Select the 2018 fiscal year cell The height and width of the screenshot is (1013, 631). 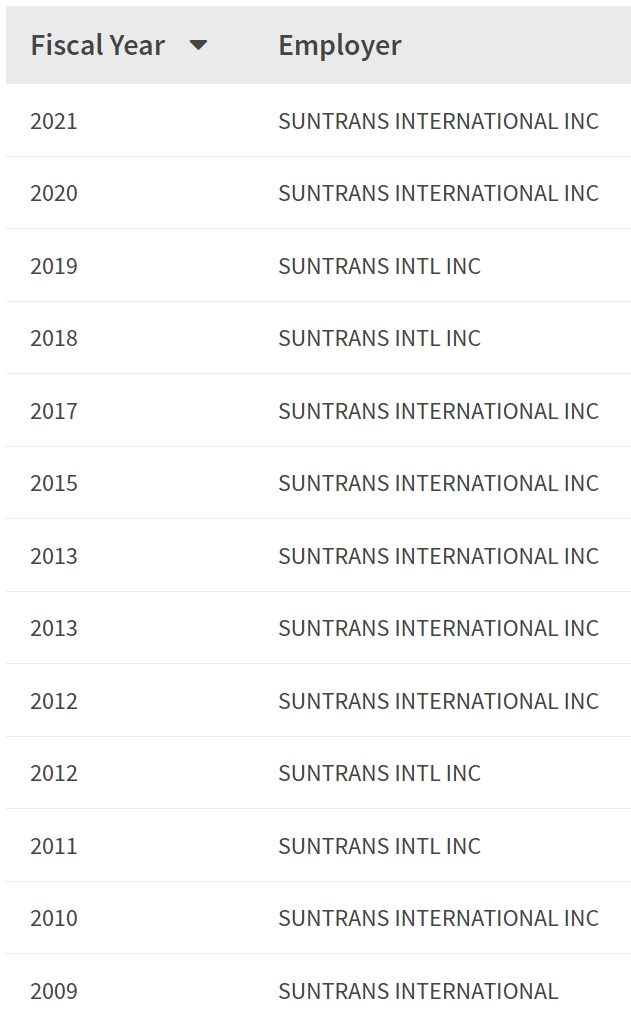point(54,338)
